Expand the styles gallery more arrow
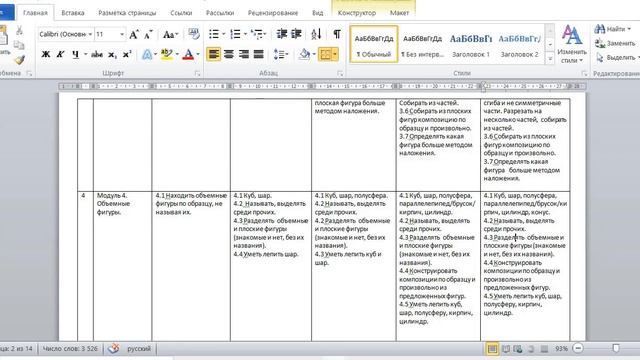Screen dimensions: 640x360 550,59
